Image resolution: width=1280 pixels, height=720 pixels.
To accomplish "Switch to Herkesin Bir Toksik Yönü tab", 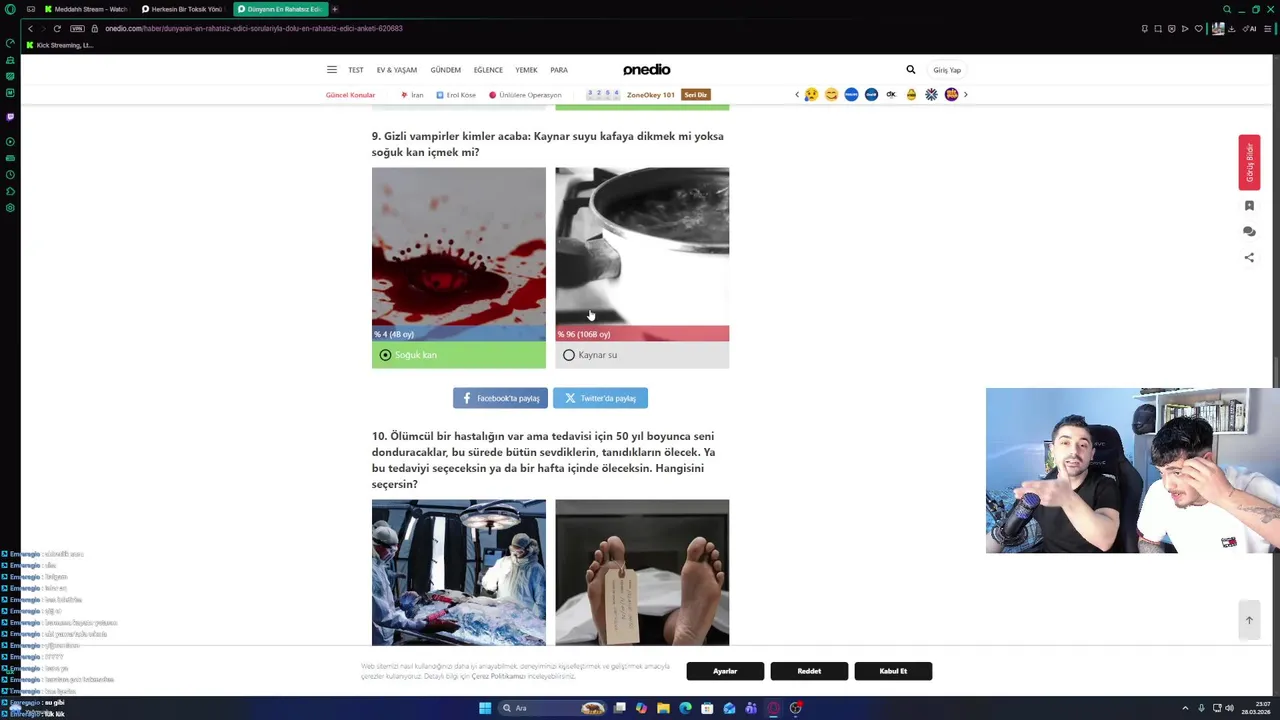I will tap(182, 9).
